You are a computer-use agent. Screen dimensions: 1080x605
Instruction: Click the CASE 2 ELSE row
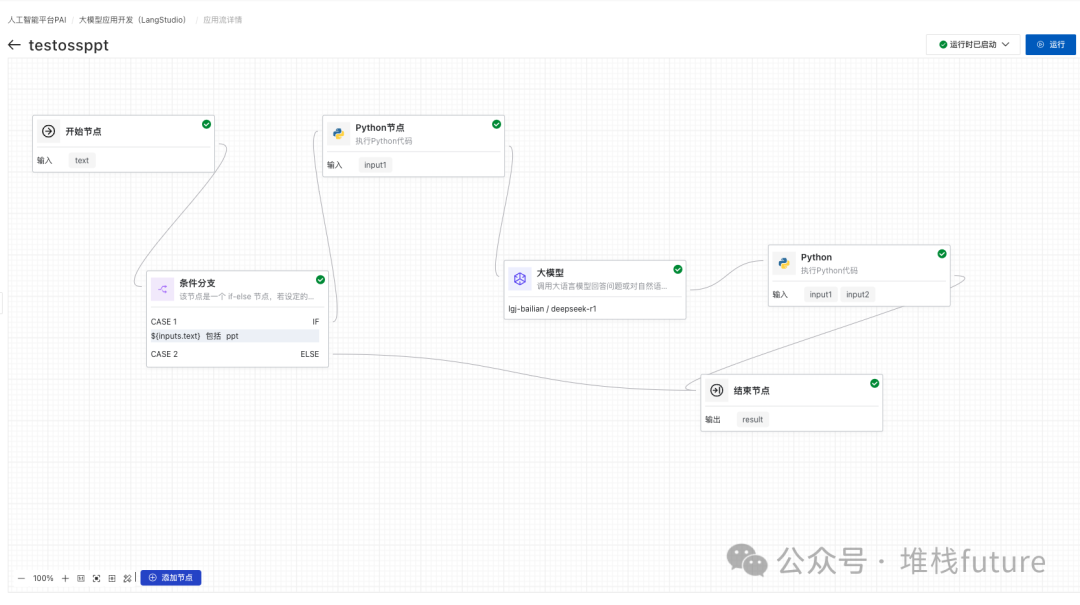pos(235,354)
